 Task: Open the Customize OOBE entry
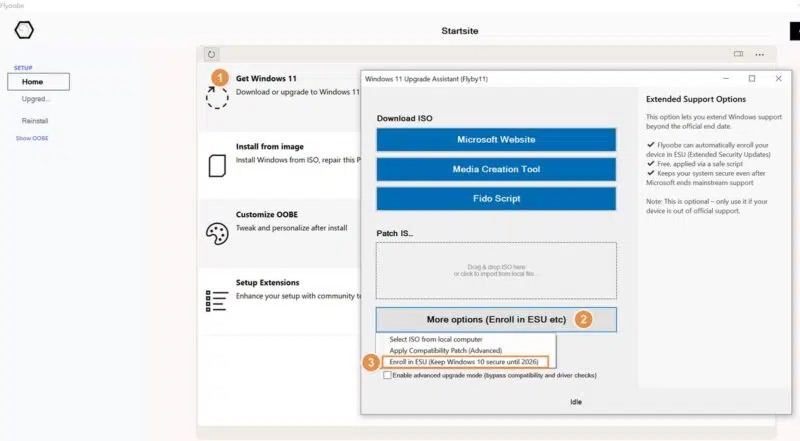pyautogui.click(x=266, y=214)
